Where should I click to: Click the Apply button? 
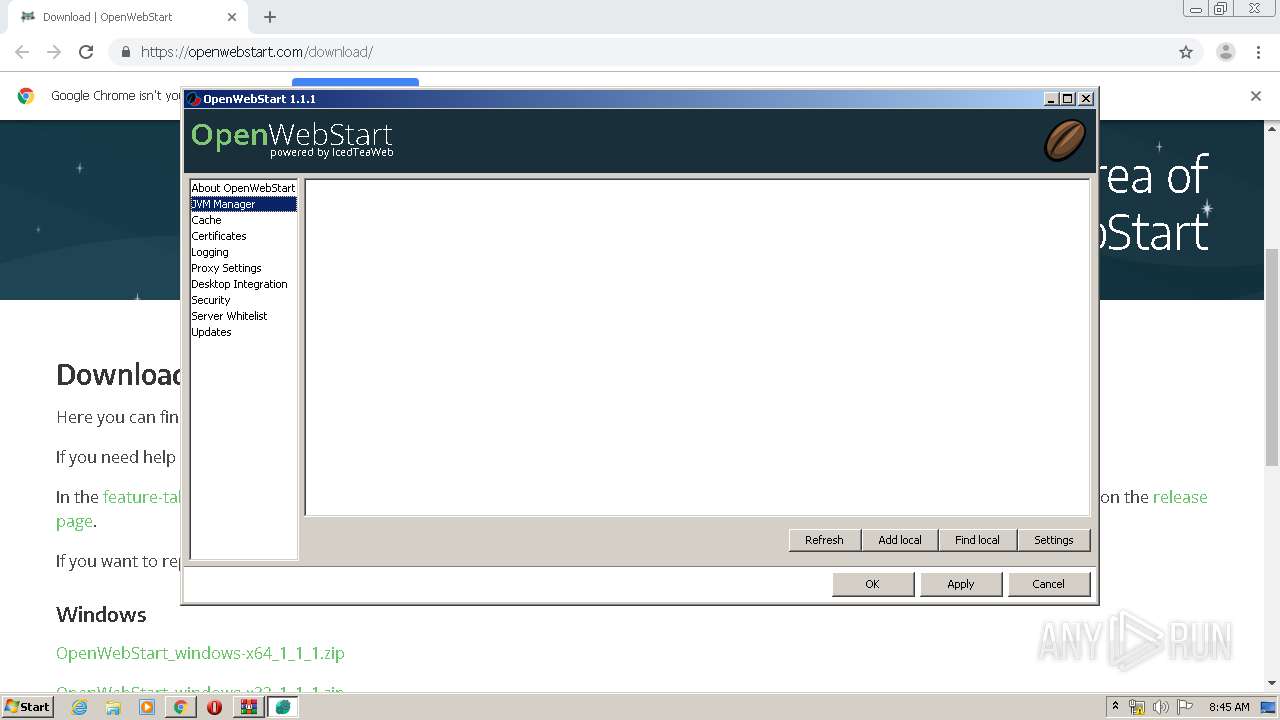tap(961, 584)
